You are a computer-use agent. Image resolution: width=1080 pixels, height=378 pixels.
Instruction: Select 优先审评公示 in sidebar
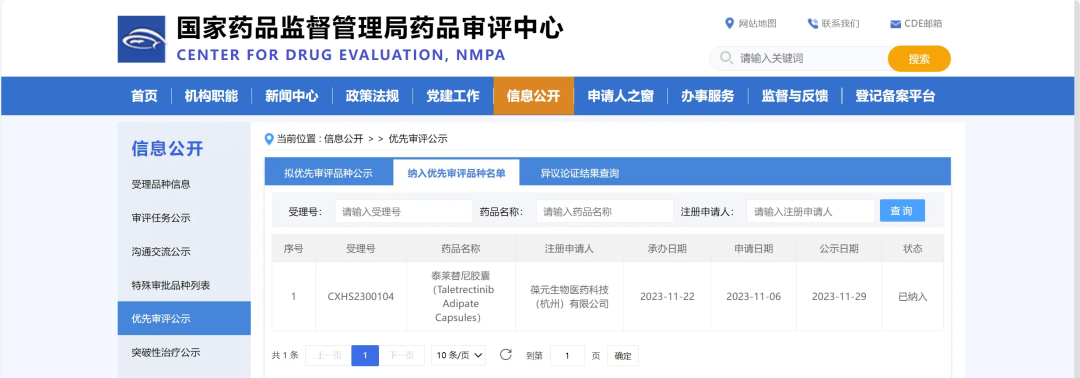184,319
